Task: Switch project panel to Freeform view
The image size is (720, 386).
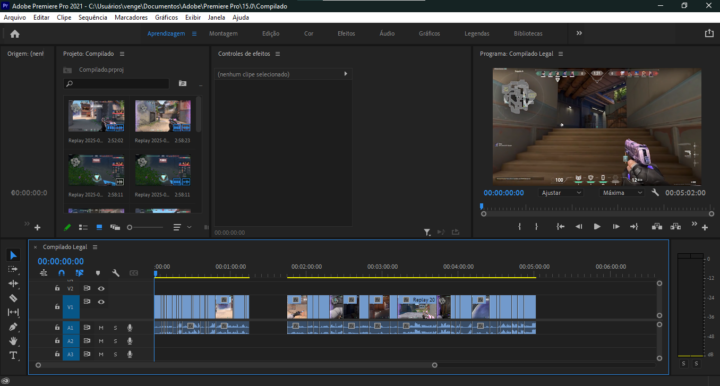Action: (x=115, y=227)
